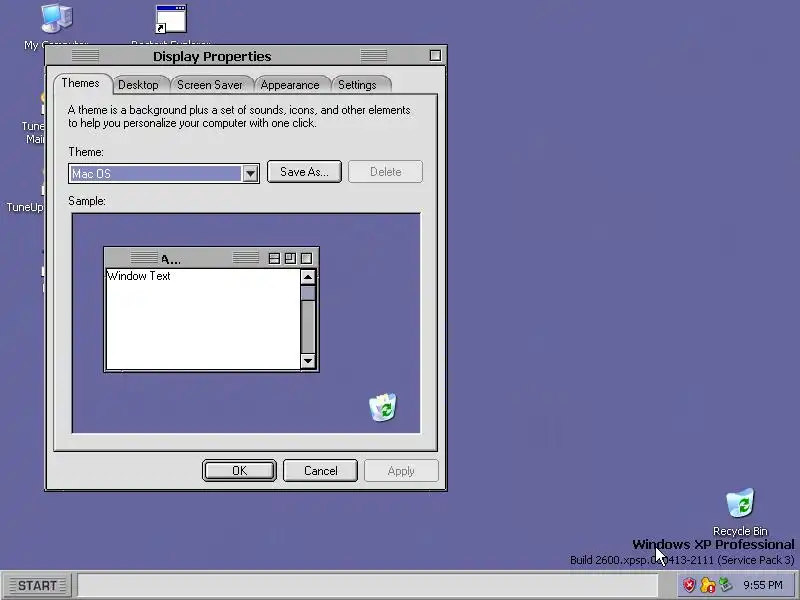Screen dimensions: 800x600
Task: Open the Recycle Bin on desktop
Action: 740,503
